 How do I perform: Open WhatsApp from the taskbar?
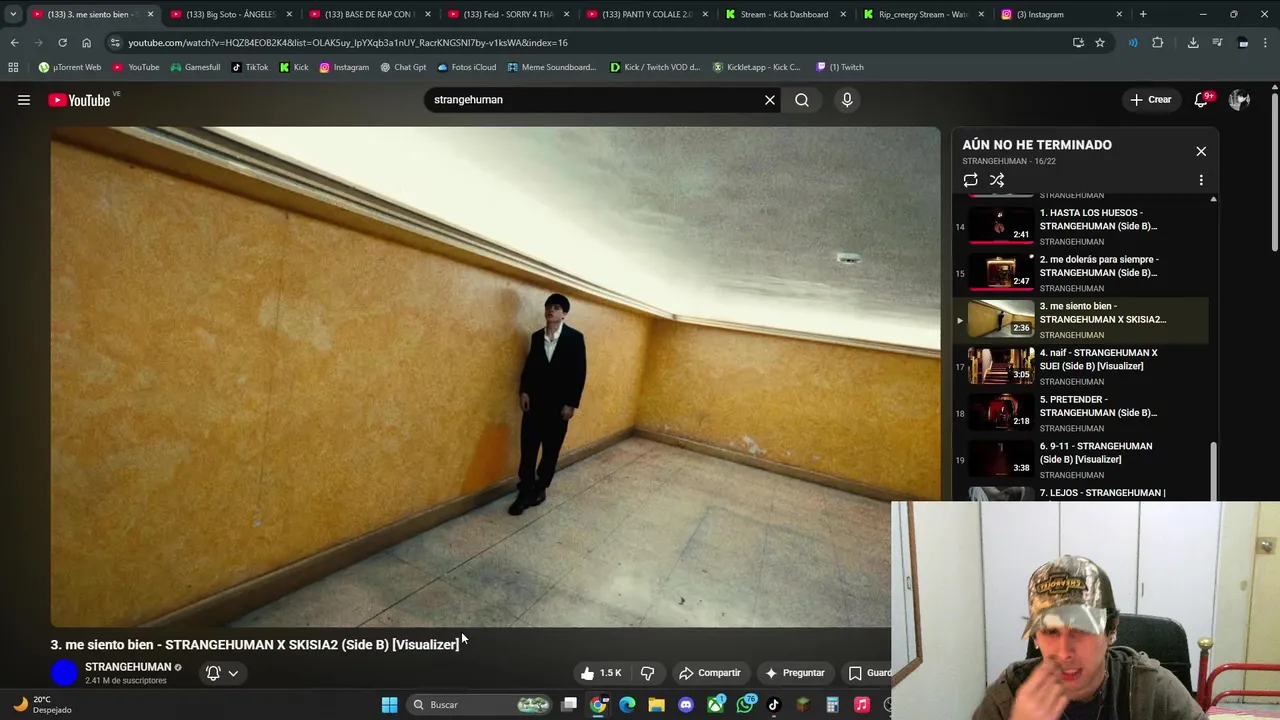745,705
